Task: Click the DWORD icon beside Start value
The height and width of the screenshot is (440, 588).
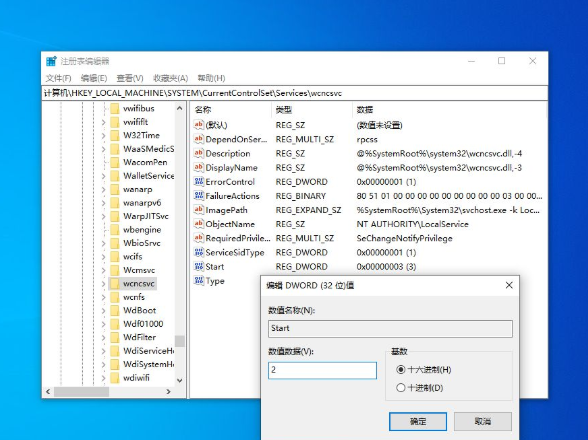Action: pos(199,266)
